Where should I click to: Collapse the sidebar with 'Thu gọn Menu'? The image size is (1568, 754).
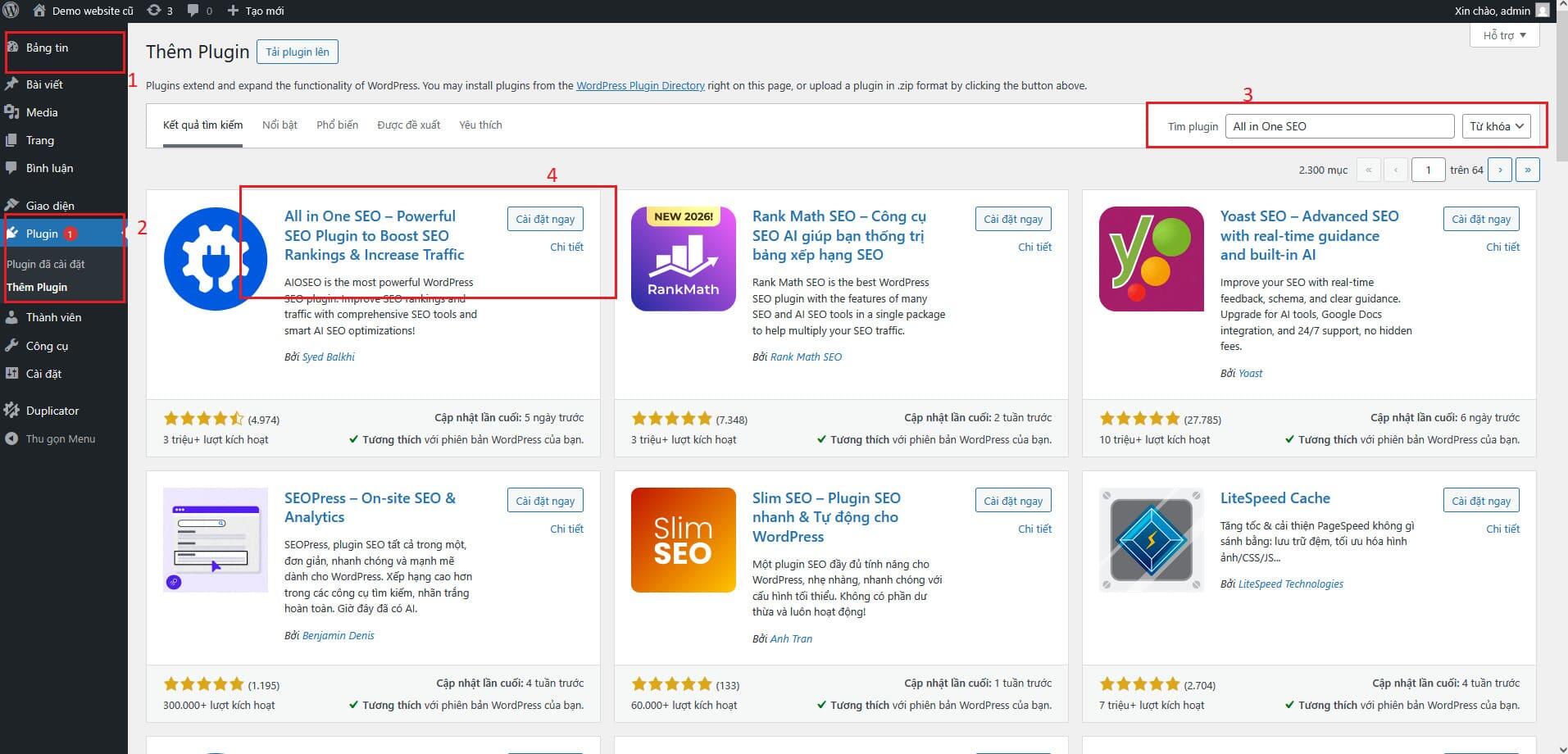[x=56, y=438]
